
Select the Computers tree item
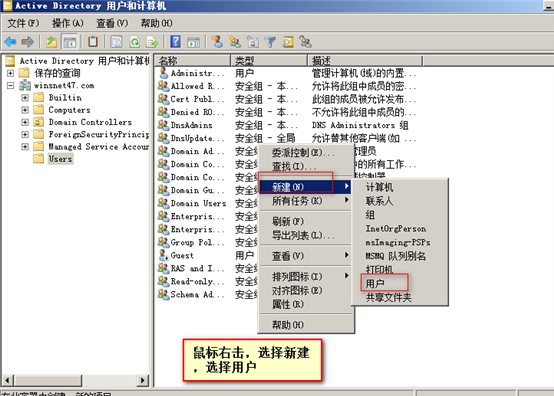[x=69, y=110]
